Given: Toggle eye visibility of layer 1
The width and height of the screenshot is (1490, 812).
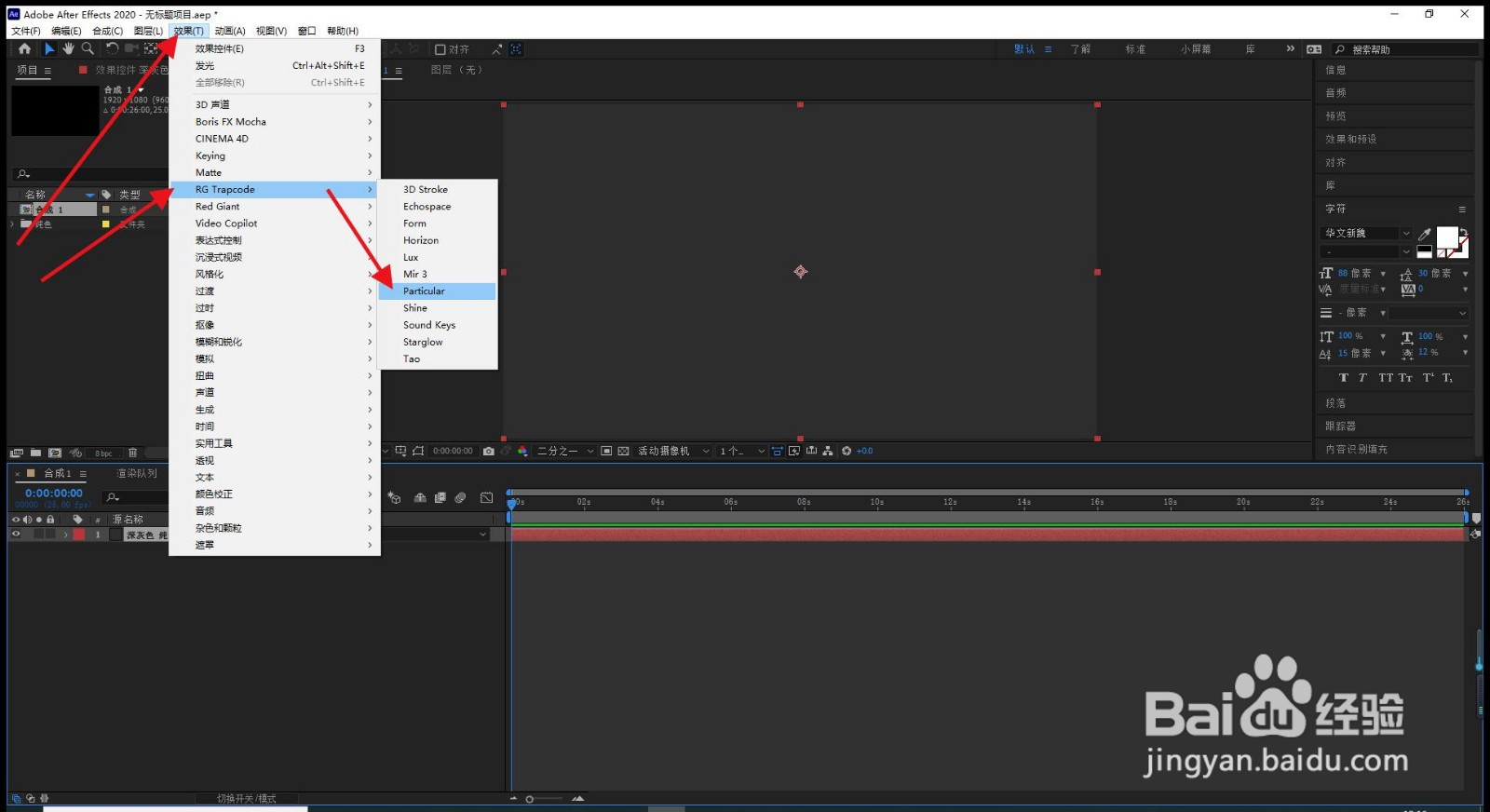Looking at the screenshot, I should (16, 535).
